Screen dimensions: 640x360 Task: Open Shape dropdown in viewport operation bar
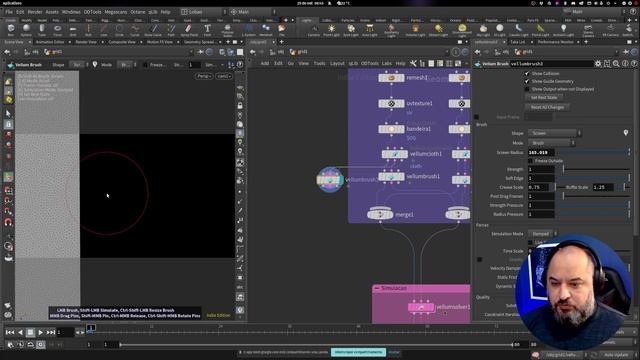(79, 64)
